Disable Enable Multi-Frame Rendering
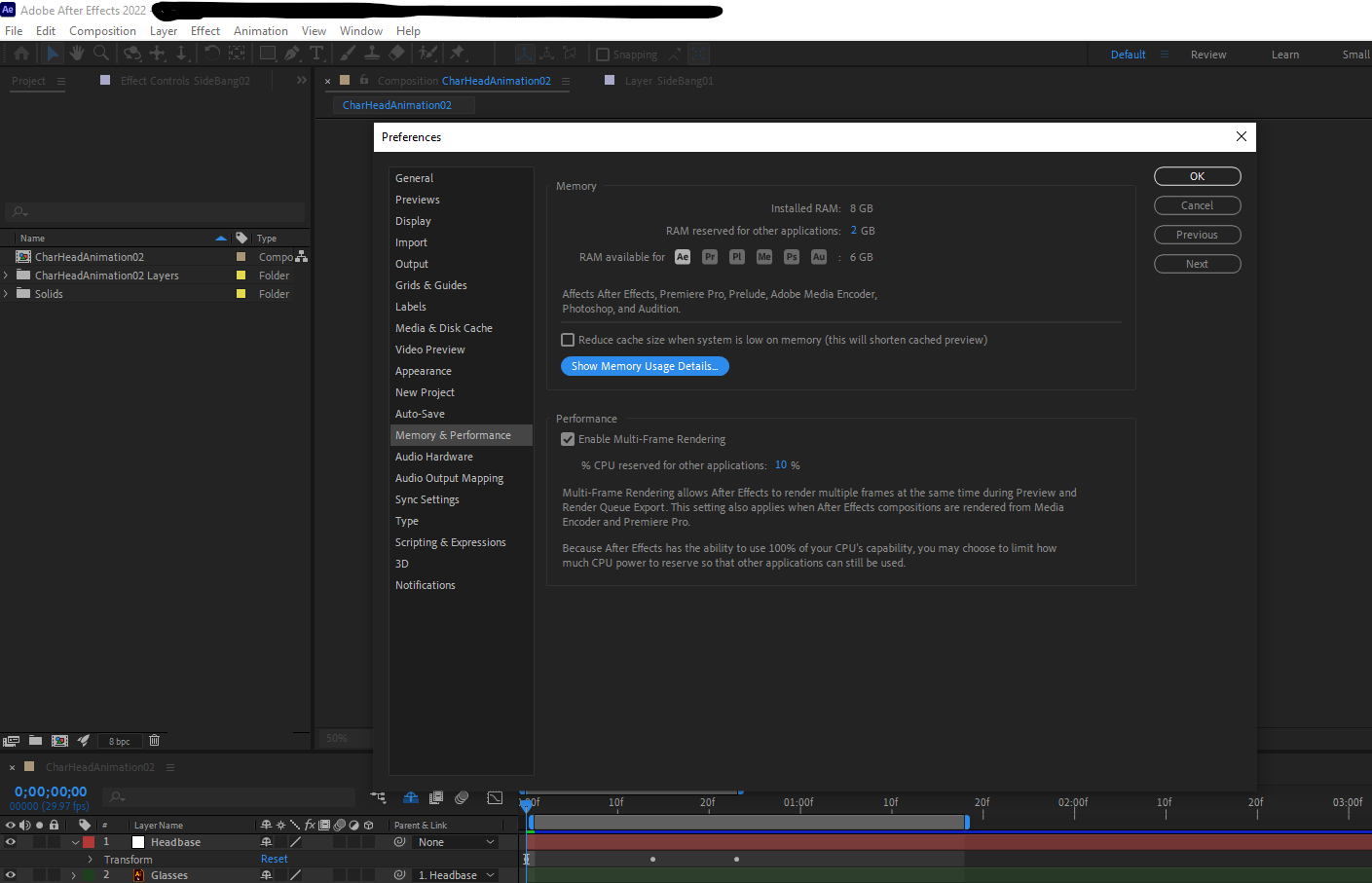Screen dimensions: 1372x883 [568, 439]
